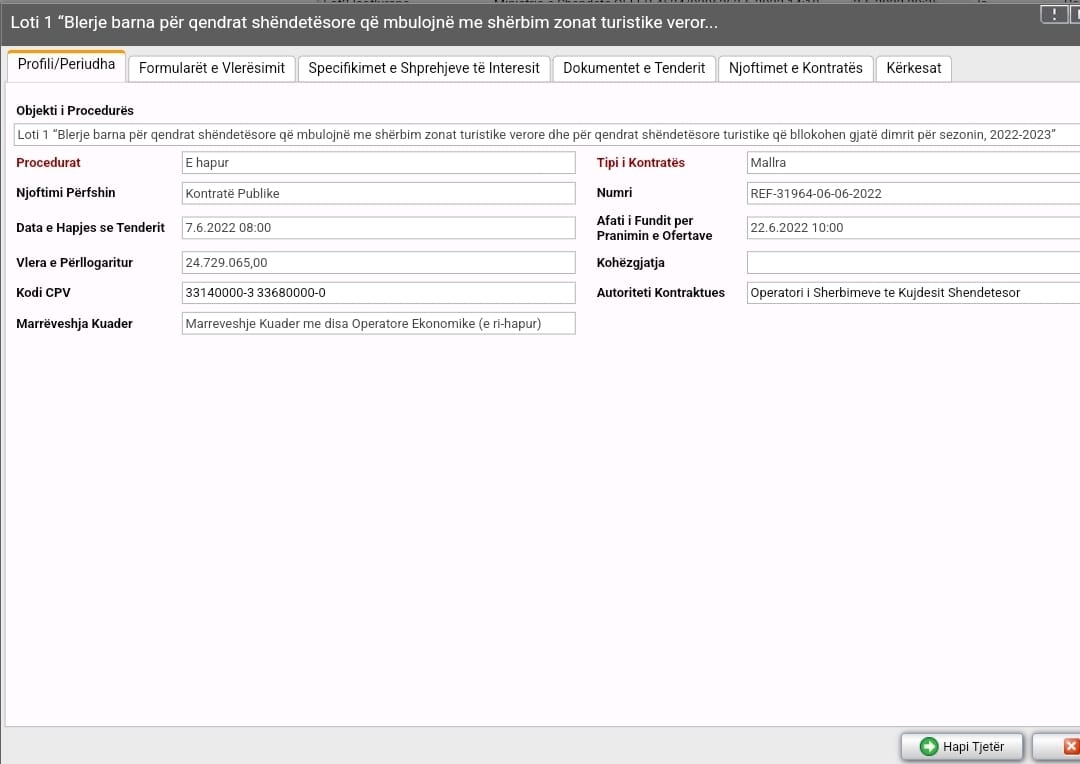
Task: Open the Kërkesat tab
Action: click(x=913, y=68)
